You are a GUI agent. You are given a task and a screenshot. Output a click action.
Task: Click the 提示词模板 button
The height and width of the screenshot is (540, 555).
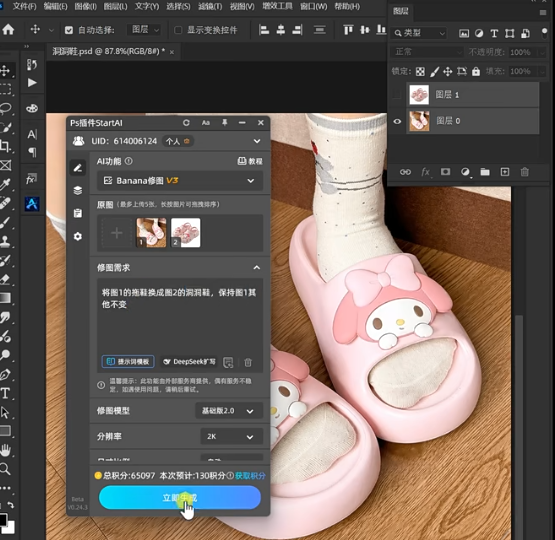point(128,362)
